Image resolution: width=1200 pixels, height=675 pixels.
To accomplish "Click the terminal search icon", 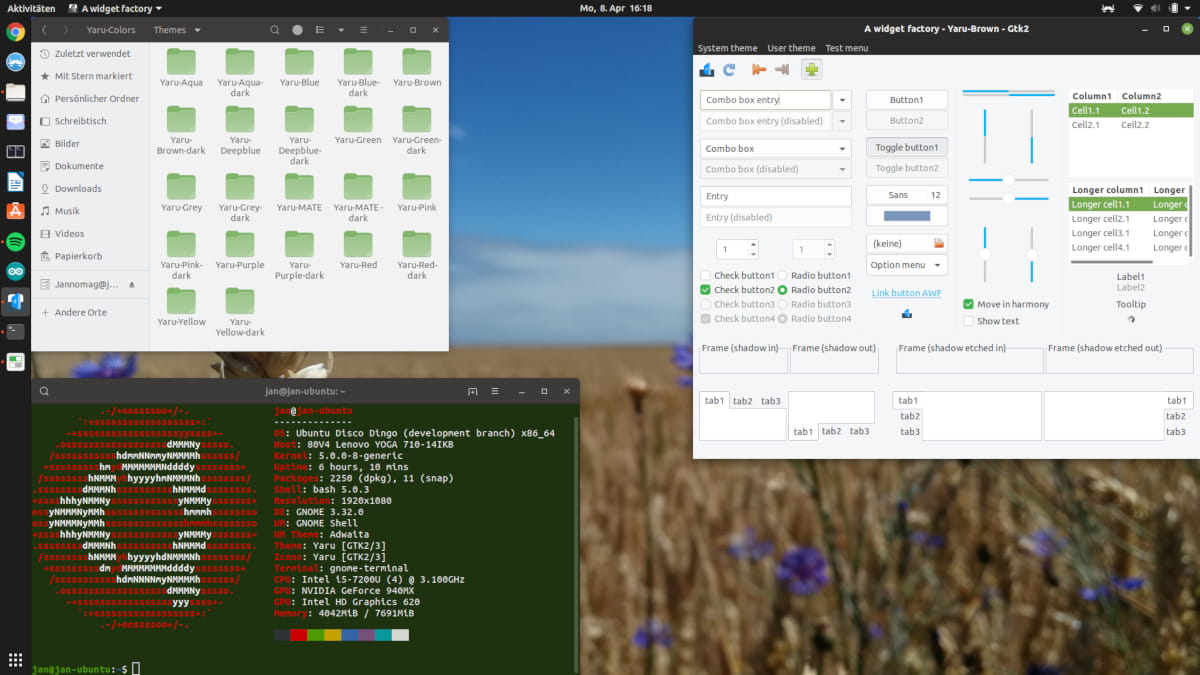I will point(45,391).
